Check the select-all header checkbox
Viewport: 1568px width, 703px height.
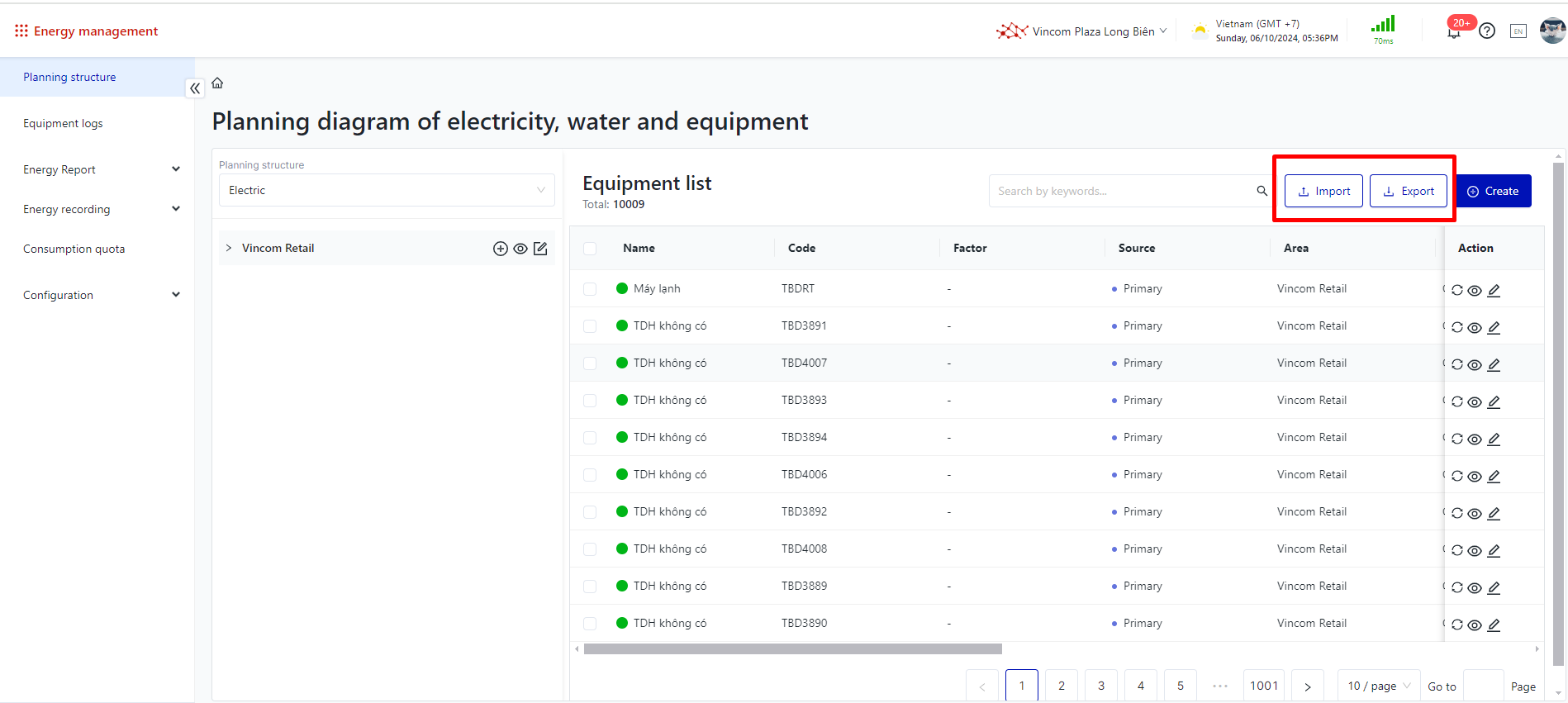(590, 249)
